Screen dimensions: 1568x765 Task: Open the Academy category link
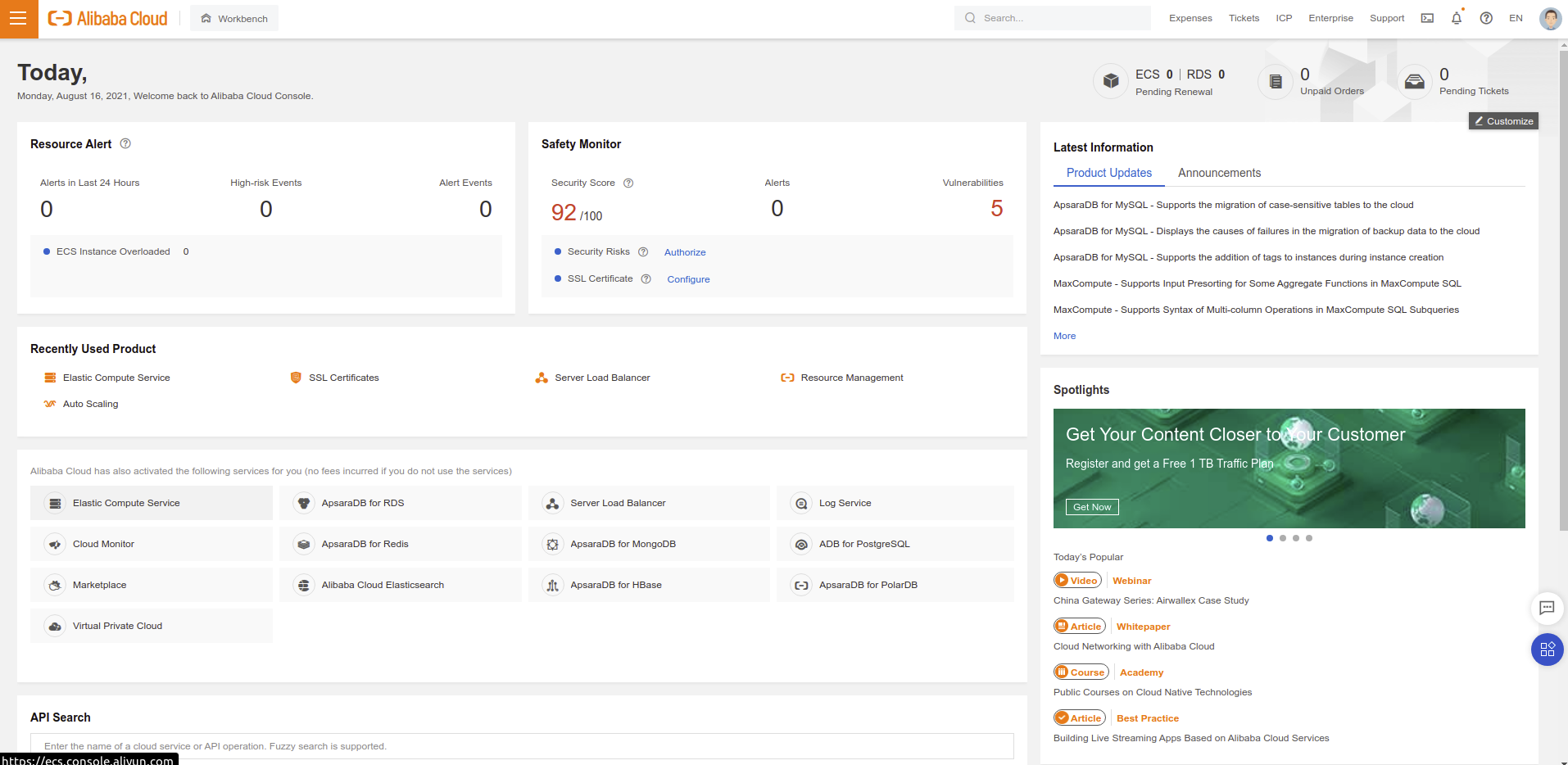[1141, 672]
